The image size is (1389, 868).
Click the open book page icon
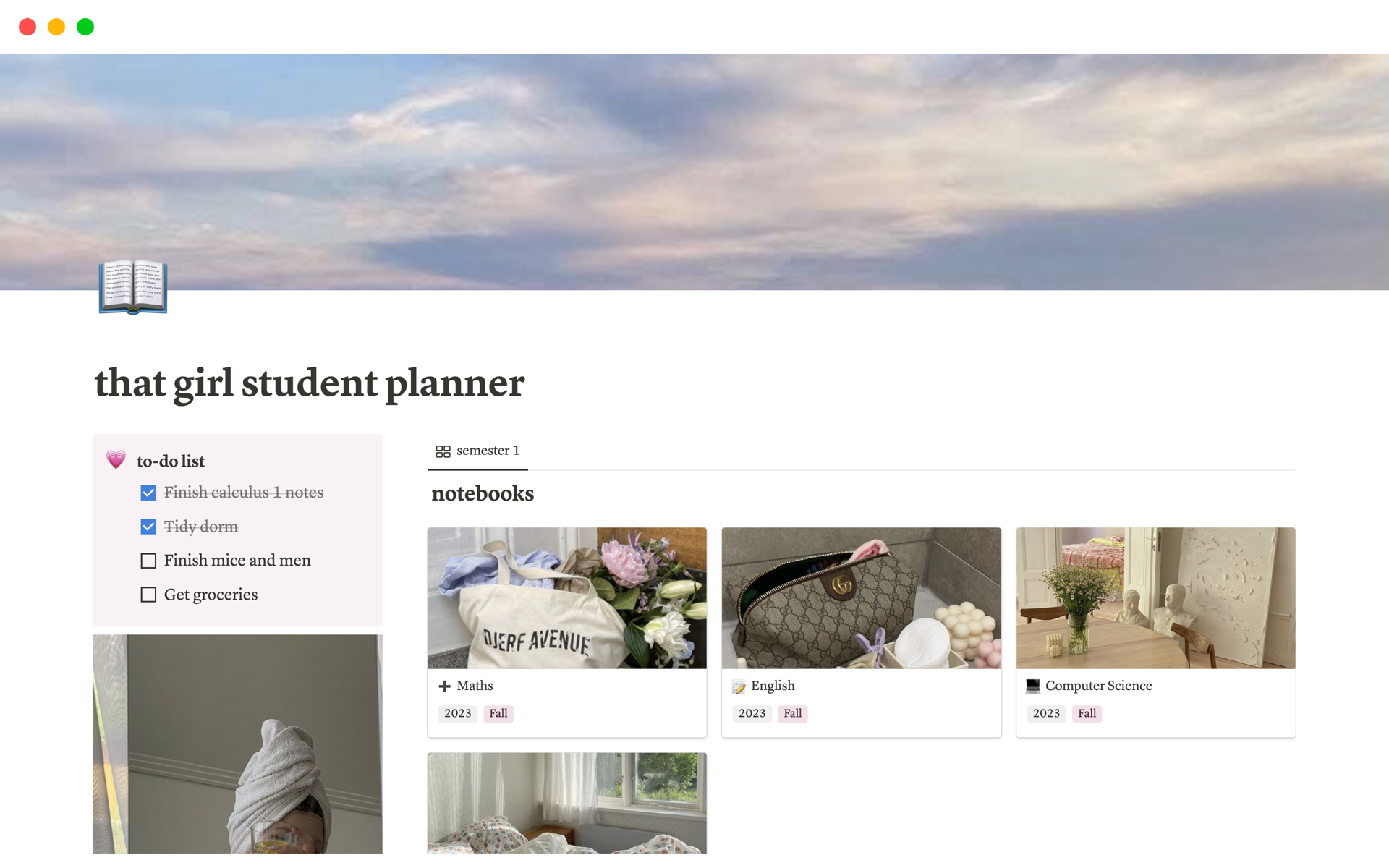coord(133,286)
